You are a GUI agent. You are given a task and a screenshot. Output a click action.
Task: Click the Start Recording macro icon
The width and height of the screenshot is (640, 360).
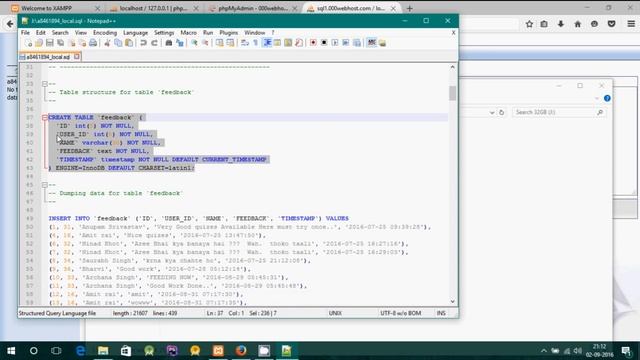click(313, 43)
